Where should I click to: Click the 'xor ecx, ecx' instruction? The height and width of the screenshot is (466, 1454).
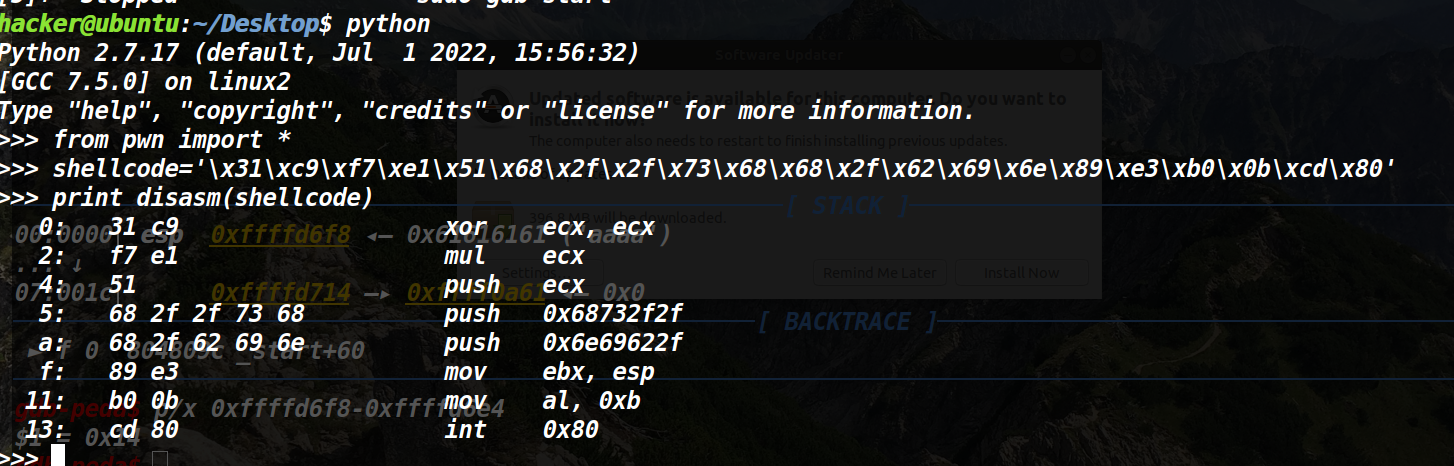pyautogui.click(x=548, y=227)
